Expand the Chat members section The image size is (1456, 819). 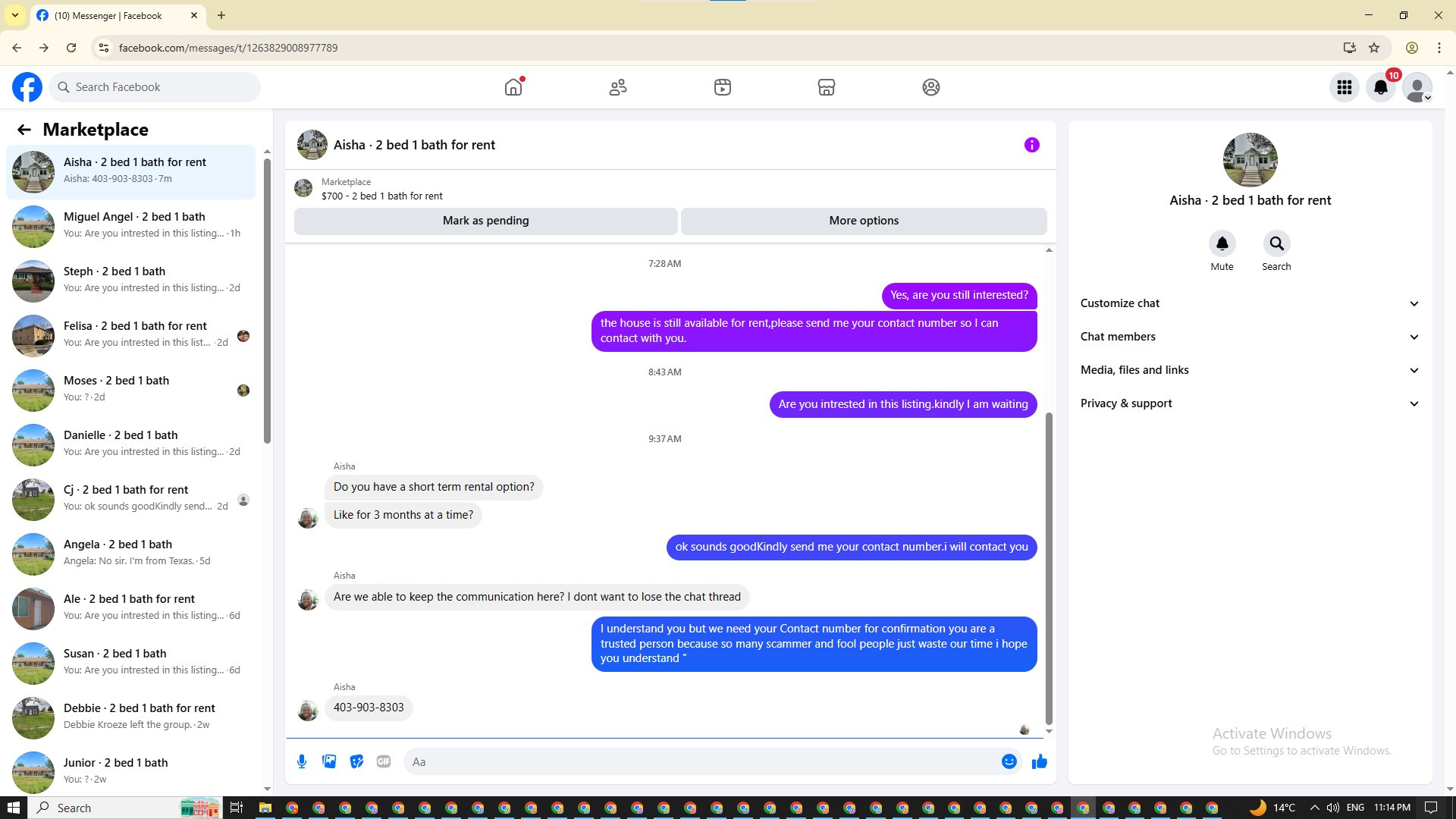click(x=1250, y=337)
